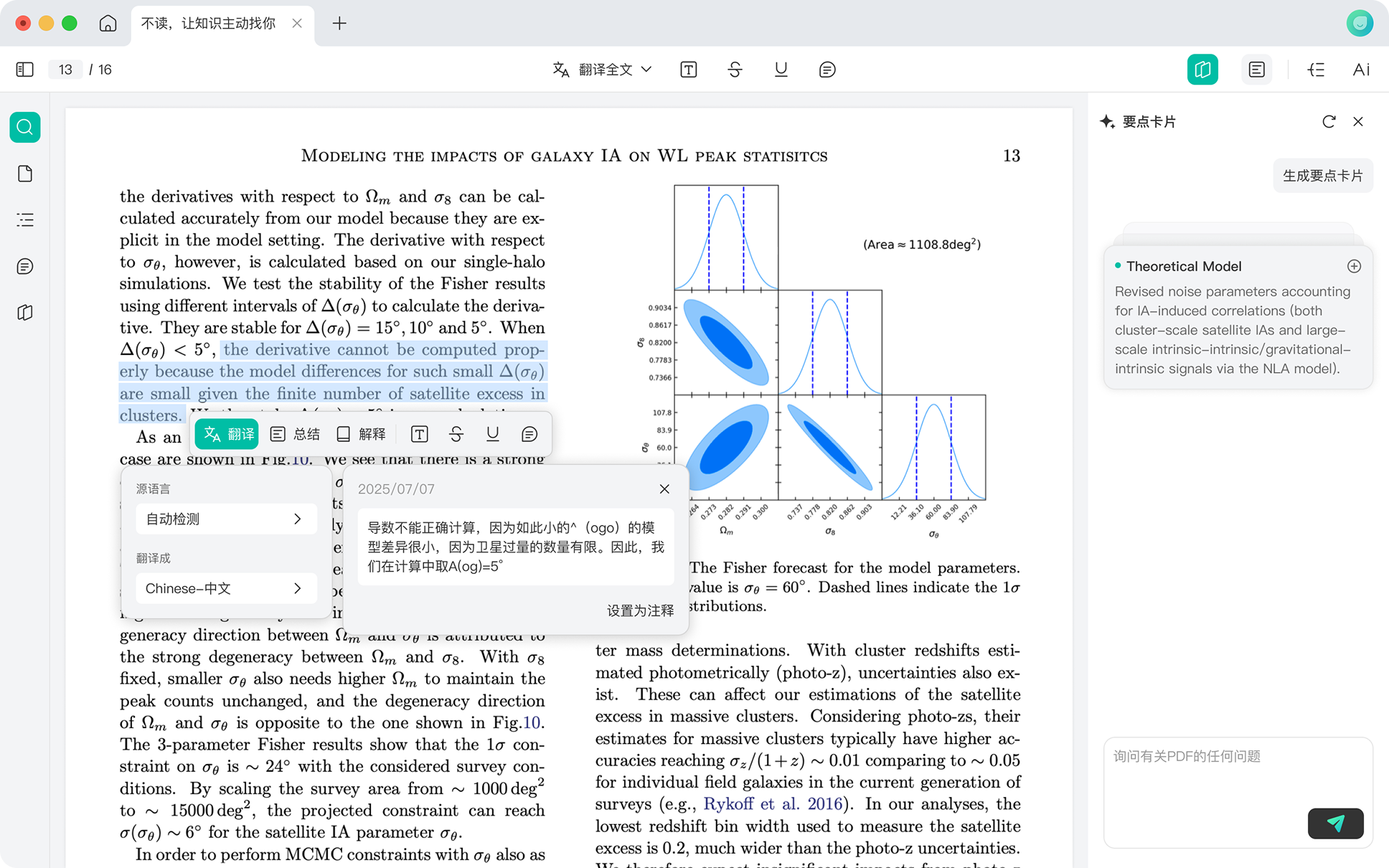Select 总结 in the selection popup
This screenshot has width=1389, height=868.
(295, 434)
